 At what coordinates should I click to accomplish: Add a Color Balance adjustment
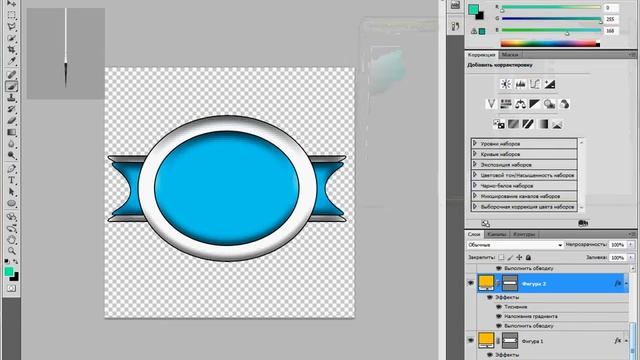coord(520,104)
